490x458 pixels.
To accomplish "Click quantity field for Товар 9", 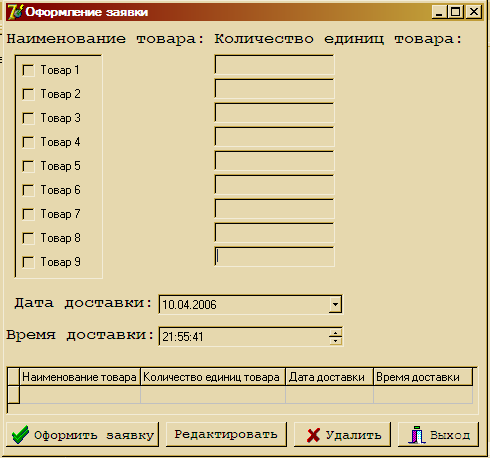I will [x=274, y=257].
